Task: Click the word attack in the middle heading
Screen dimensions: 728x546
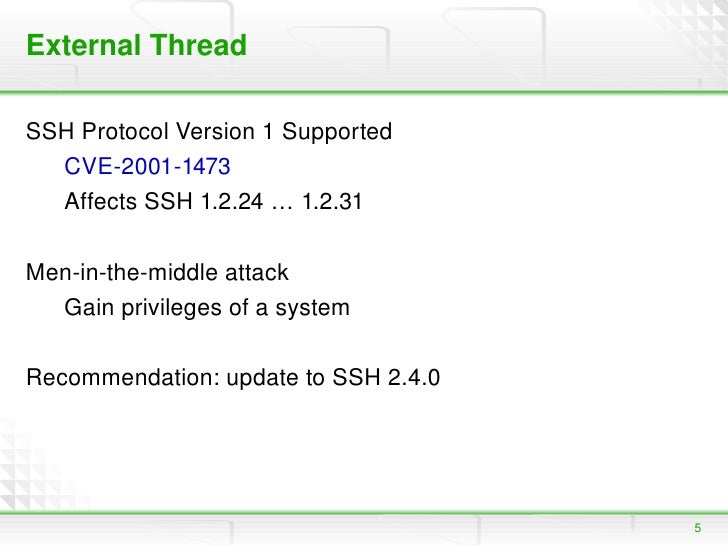Action: pos(257,272)
